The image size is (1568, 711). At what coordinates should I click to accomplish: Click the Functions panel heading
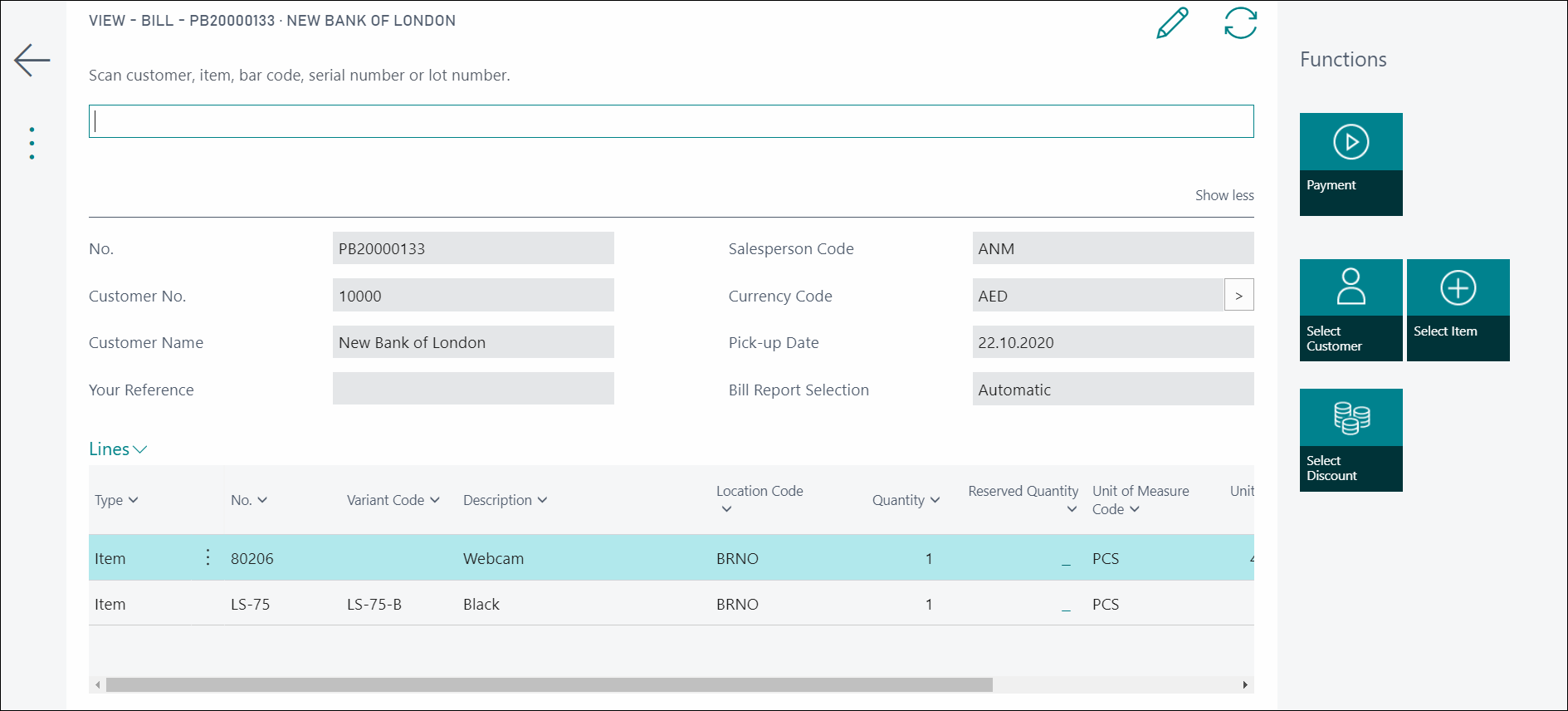tap(1343, 60)
